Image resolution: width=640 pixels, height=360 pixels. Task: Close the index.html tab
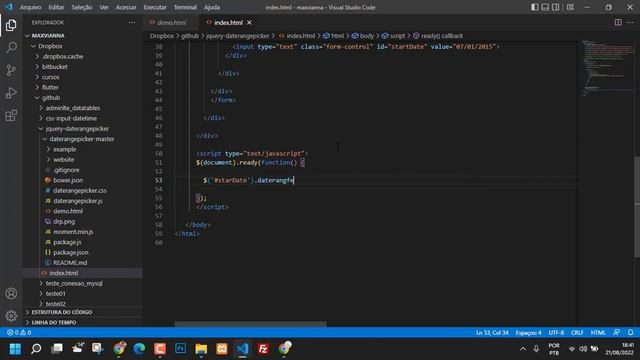click(249, 22)
